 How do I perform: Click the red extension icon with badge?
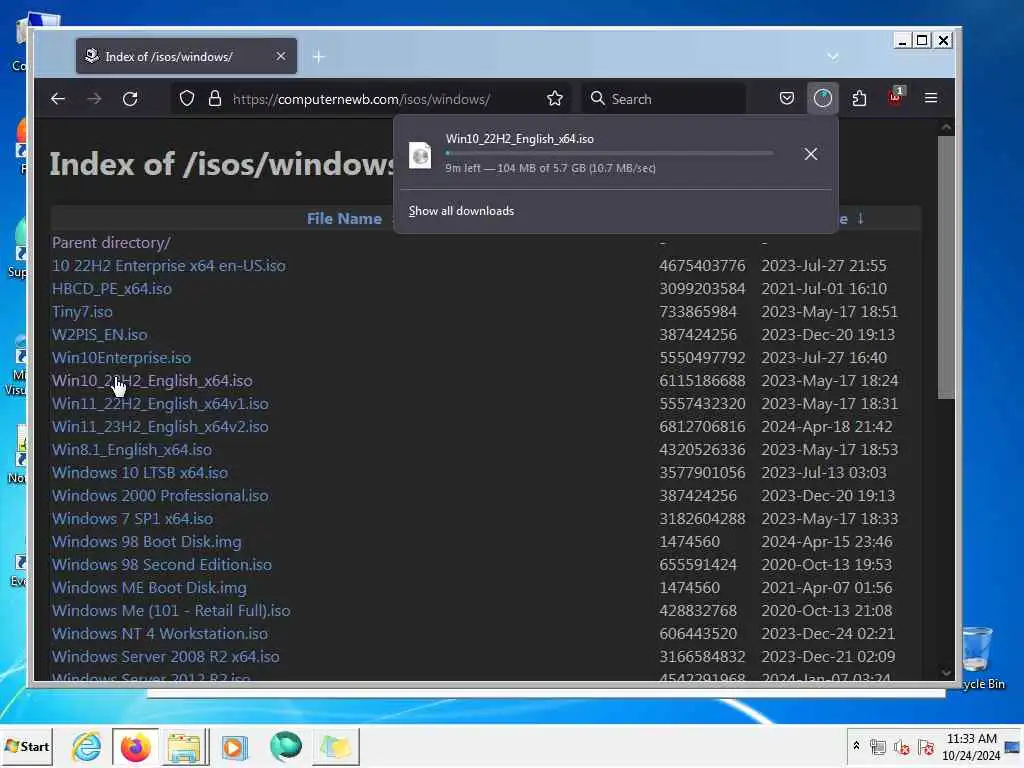click(x=895, y=97)
